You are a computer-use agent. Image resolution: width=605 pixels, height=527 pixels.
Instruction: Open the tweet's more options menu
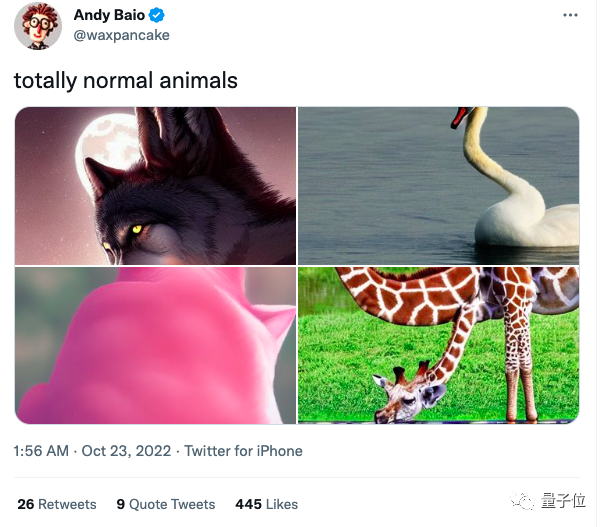coord(570,16)
